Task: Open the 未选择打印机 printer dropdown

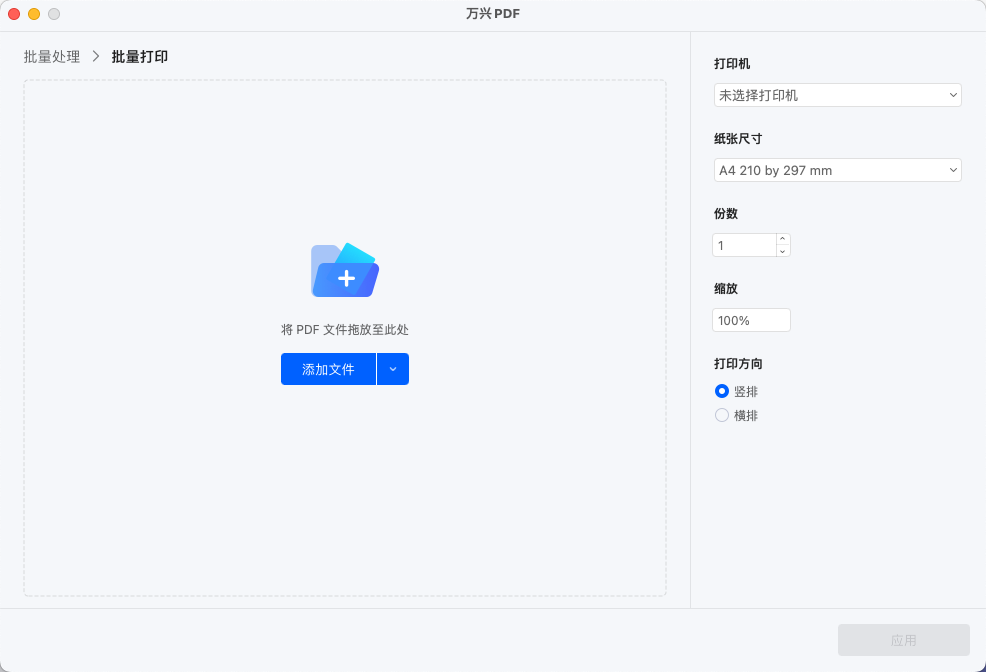Action: pos(837,95)
